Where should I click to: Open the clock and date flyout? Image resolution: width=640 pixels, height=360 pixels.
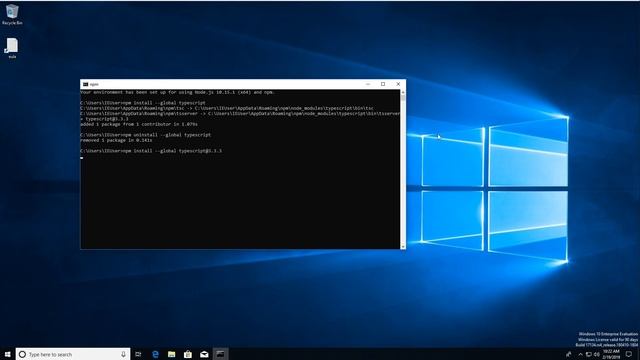click(611, 354)
